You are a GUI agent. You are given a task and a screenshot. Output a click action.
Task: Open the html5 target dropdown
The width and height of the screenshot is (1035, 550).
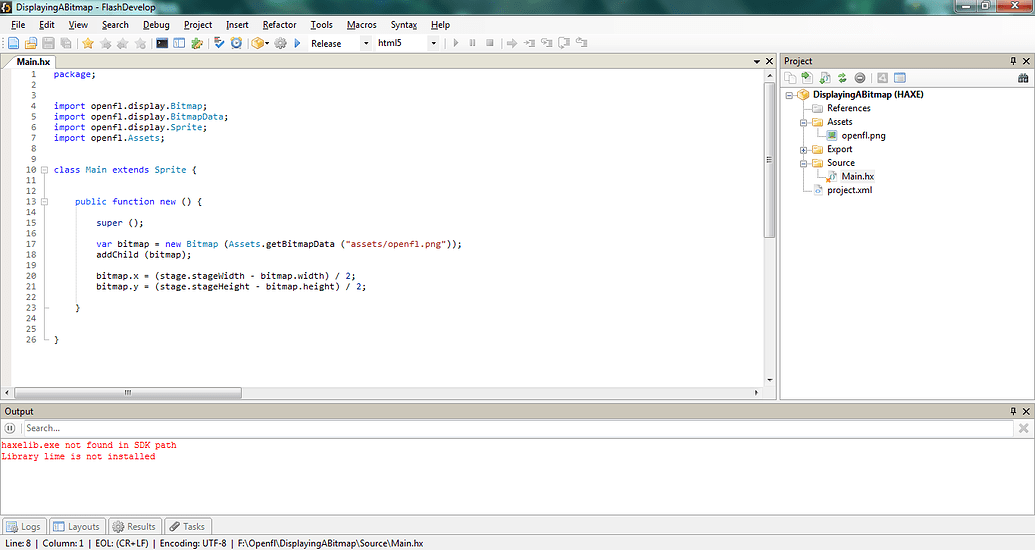[434, 43]
